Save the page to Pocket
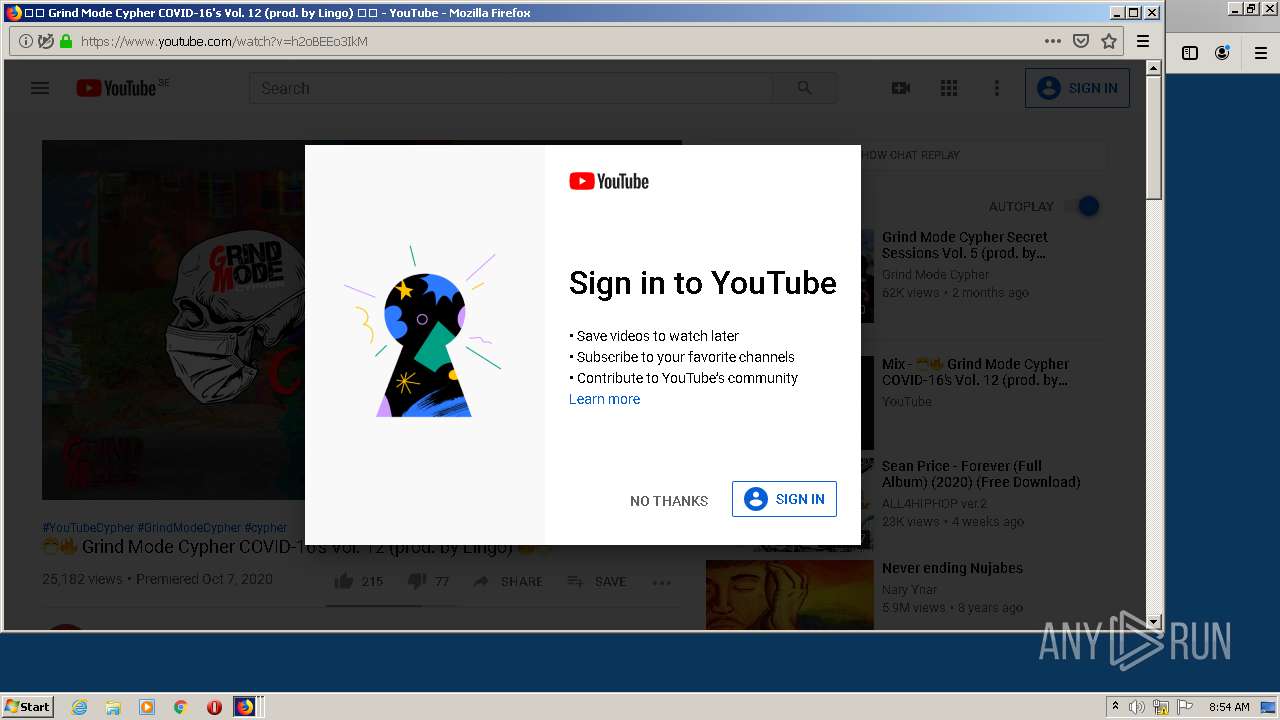This screenshot has height=720, width=1280. click(x=1081, y=41)
